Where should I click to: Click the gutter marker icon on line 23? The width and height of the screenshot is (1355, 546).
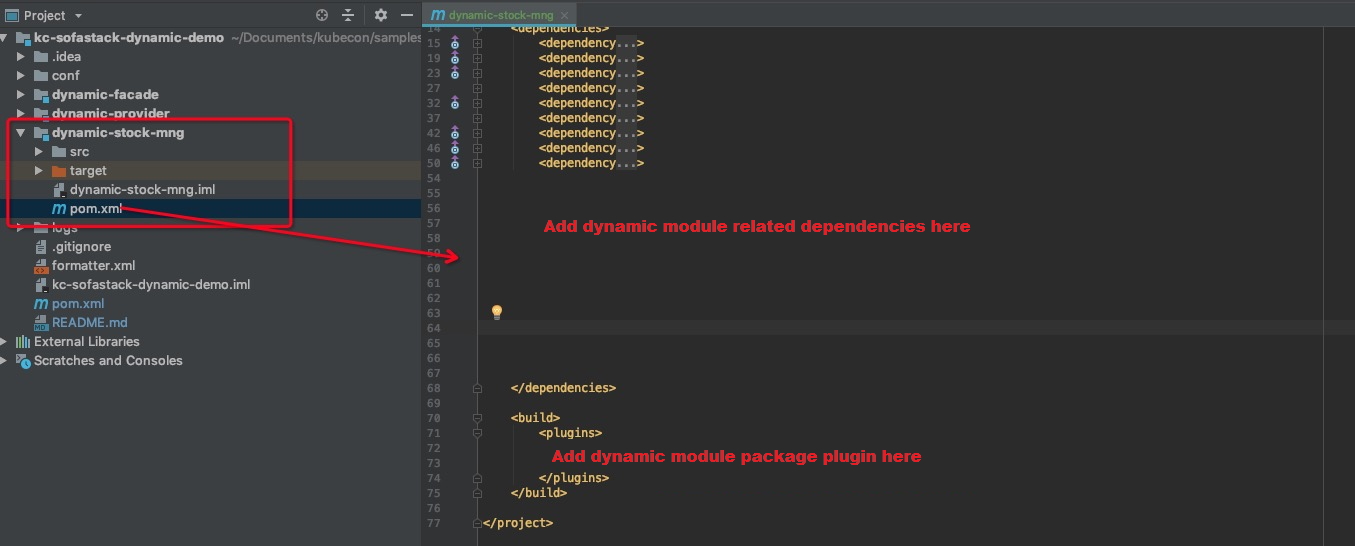(454, 73)
